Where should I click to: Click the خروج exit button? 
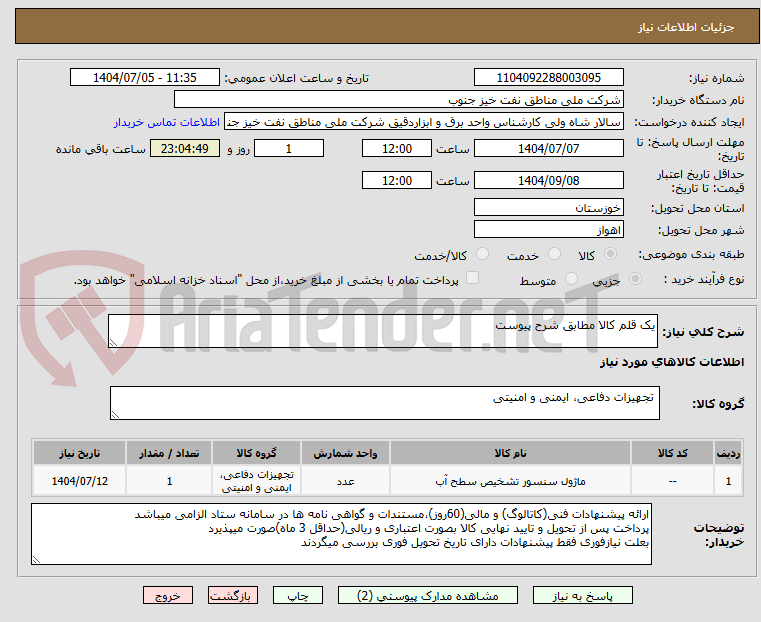coord(168,595)
